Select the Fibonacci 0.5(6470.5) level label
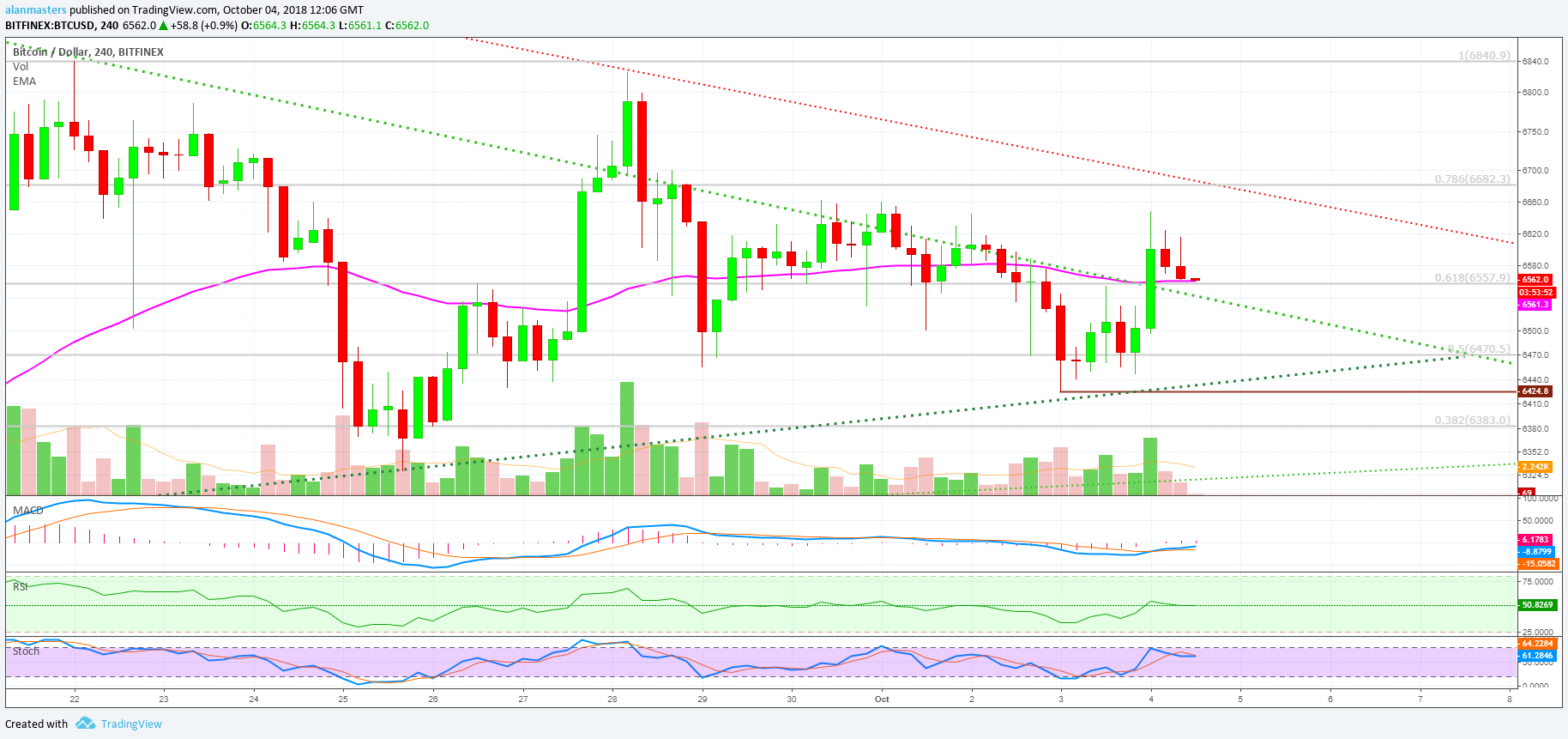 [x=1479, y=348]
